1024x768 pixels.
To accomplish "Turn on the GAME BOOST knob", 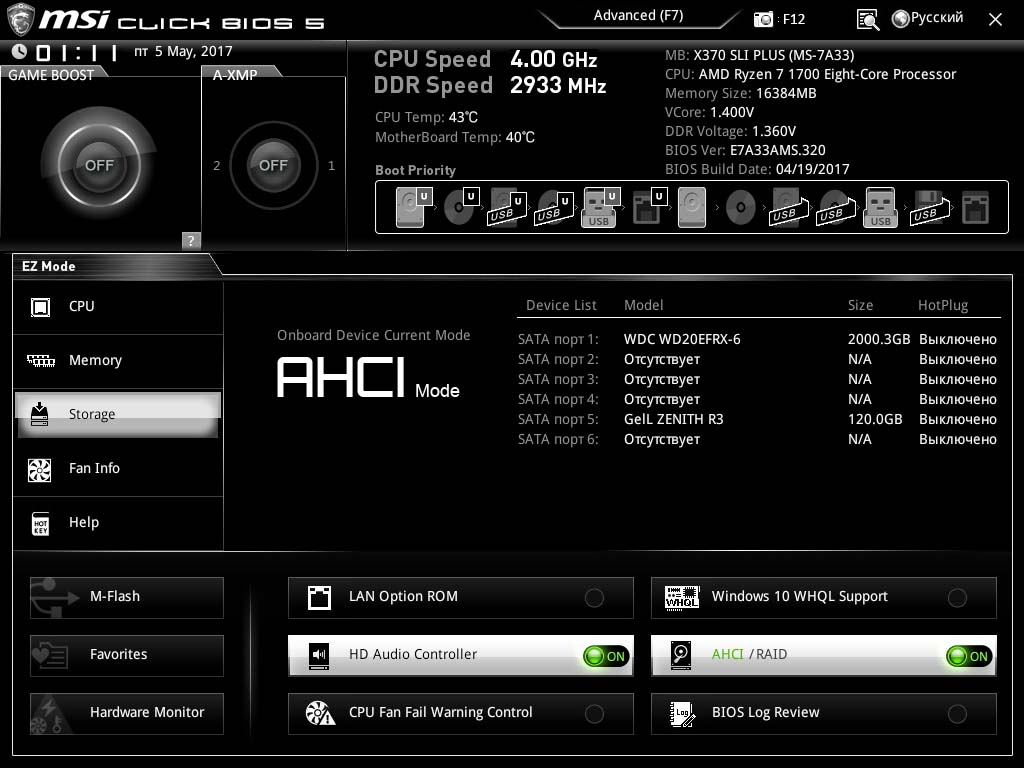I will (99, 165).
